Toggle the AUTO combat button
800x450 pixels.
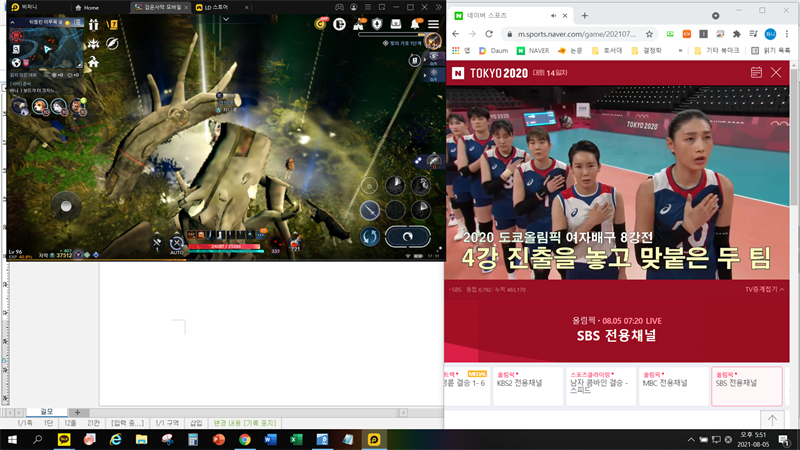click(177, 245)
